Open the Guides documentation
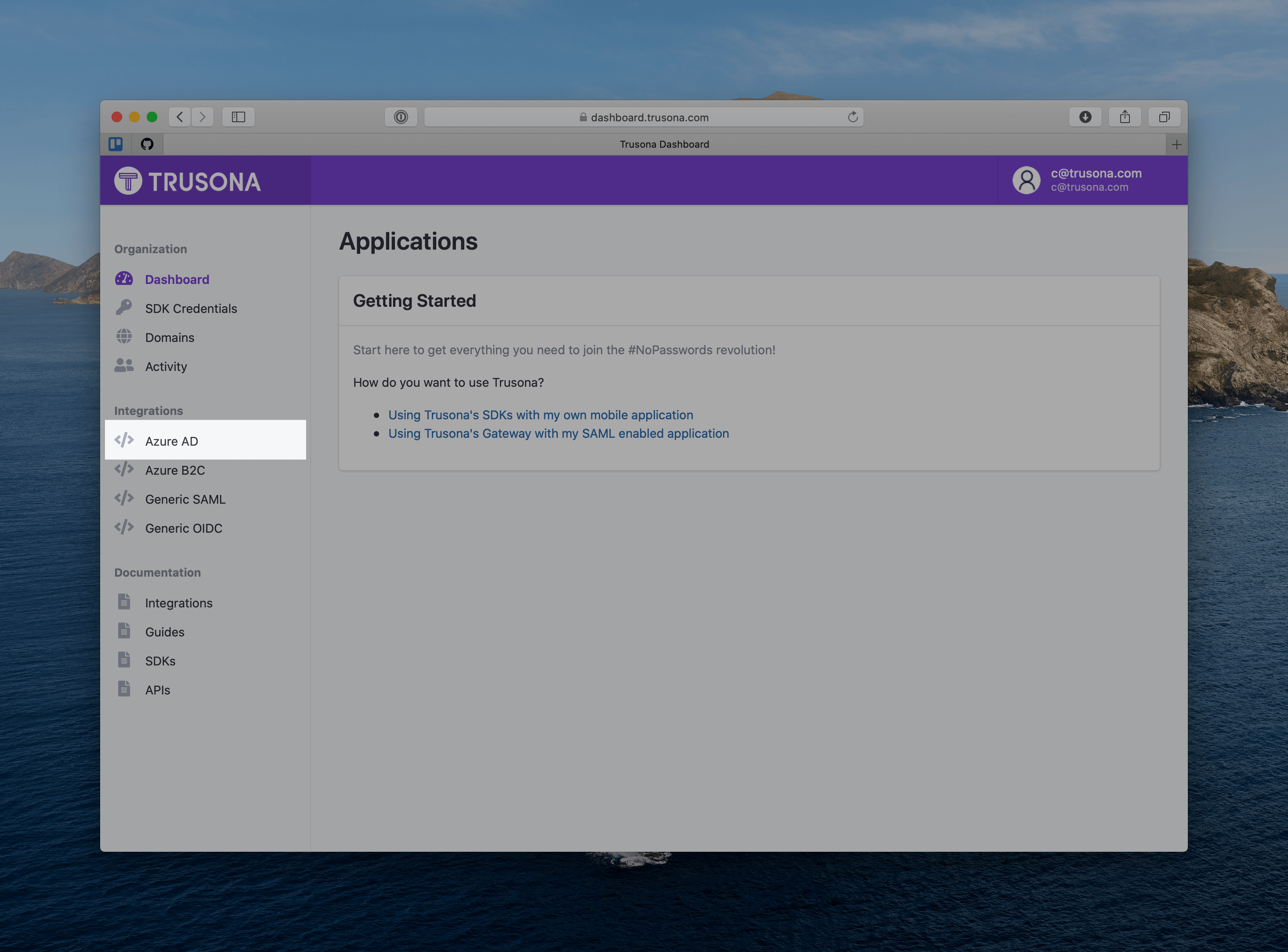This screenshot has width=1288, height=952. point(165,632)
